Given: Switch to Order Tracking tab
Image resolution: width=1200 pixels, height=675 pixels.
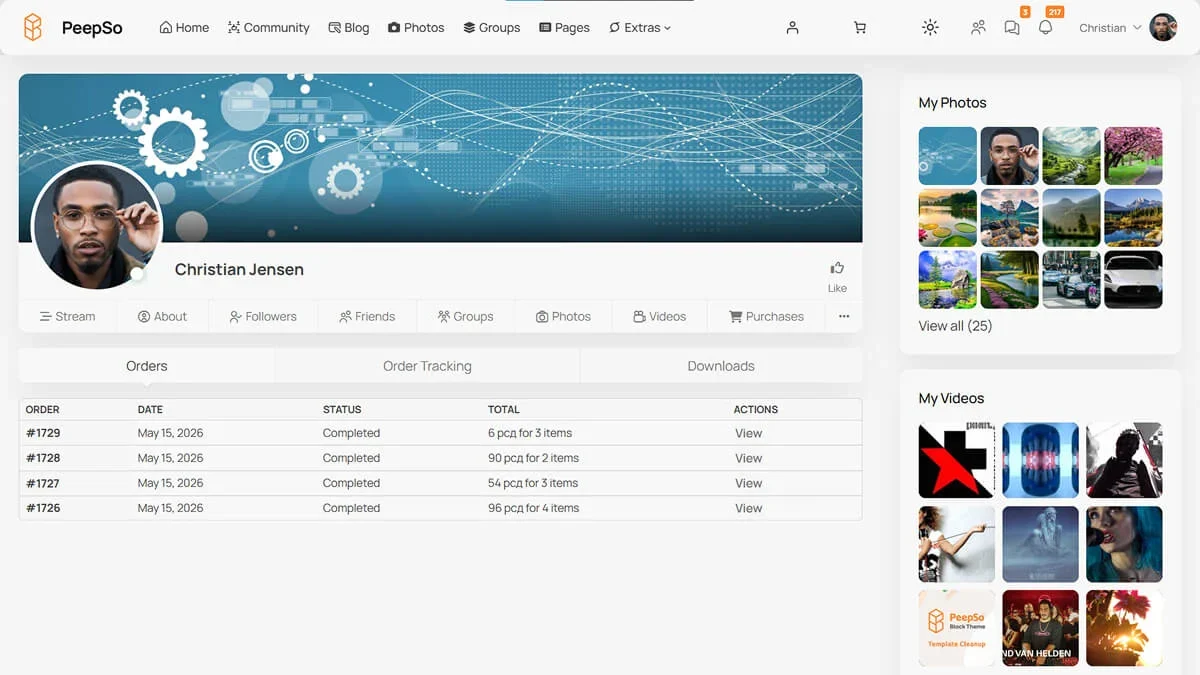Looking at the screenshot, I should click(427, 366).
